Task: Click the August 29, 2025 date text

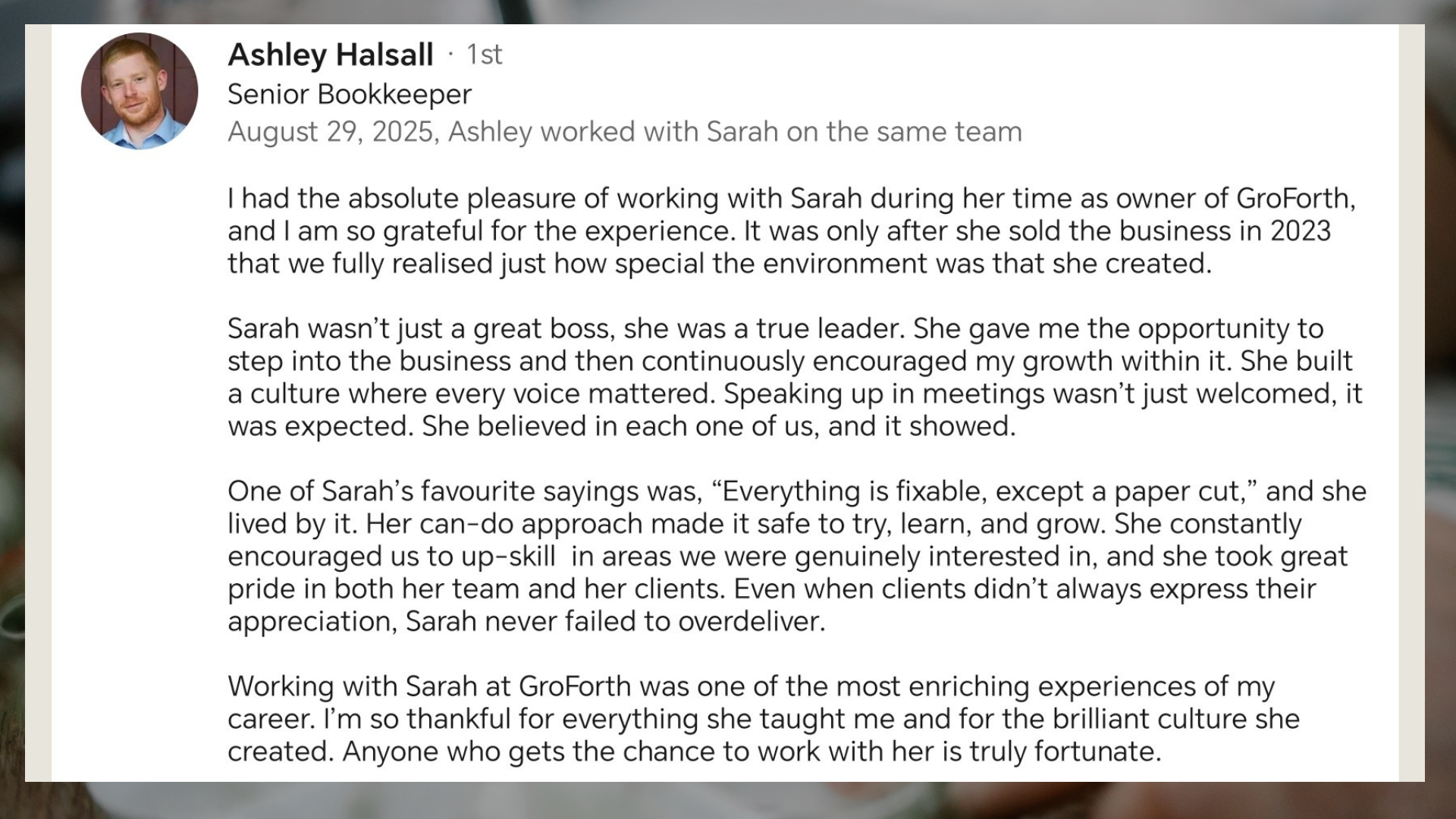Action: coord(331,132)
